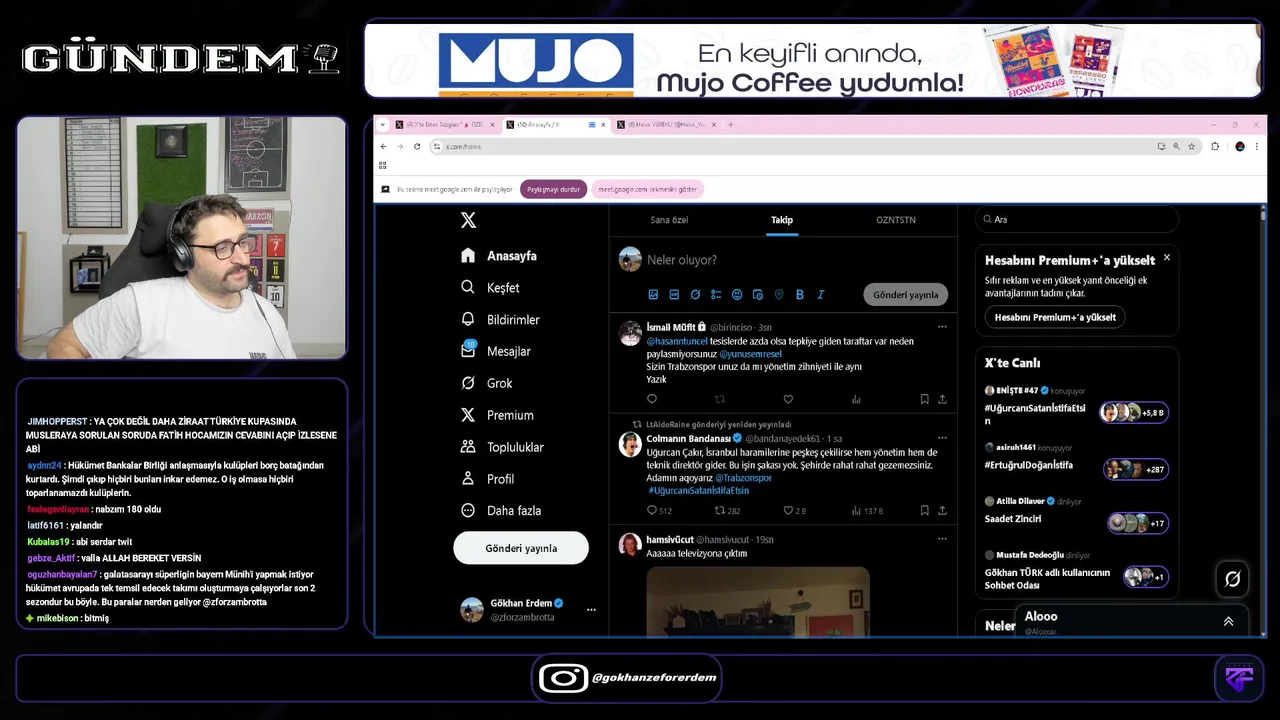The width and height of the screenshot is (1280, 720).
Task: Click Grok icon in composer toolbar
Action: [695, 294]
